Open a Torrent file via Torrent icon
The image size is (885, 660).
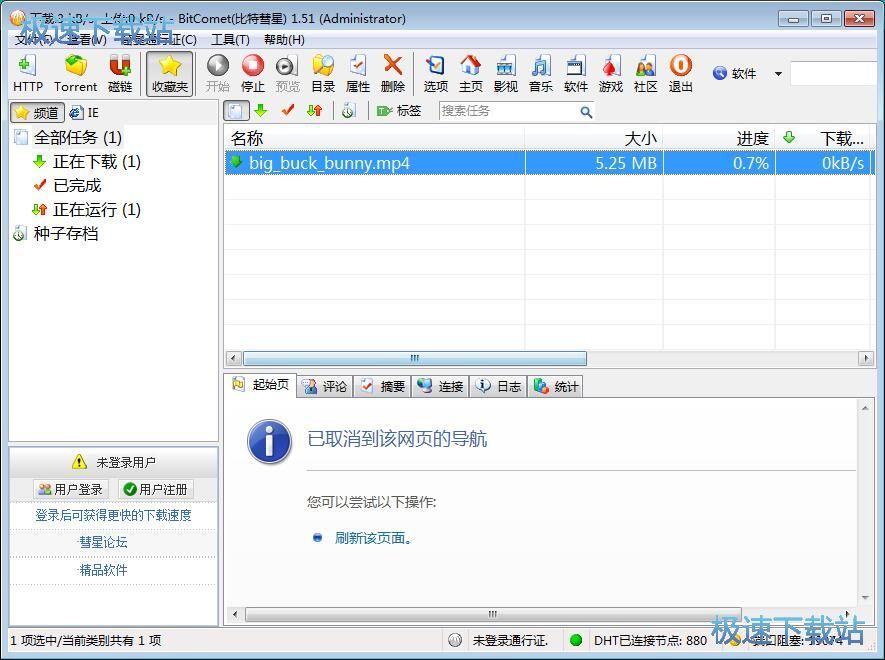click(x=76, y=73)
